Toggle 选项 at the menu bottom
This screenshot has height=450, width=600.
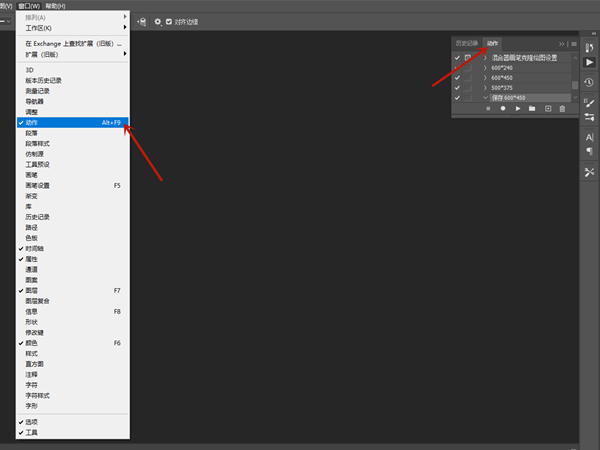pyautogui.click(x=73, y=422)
